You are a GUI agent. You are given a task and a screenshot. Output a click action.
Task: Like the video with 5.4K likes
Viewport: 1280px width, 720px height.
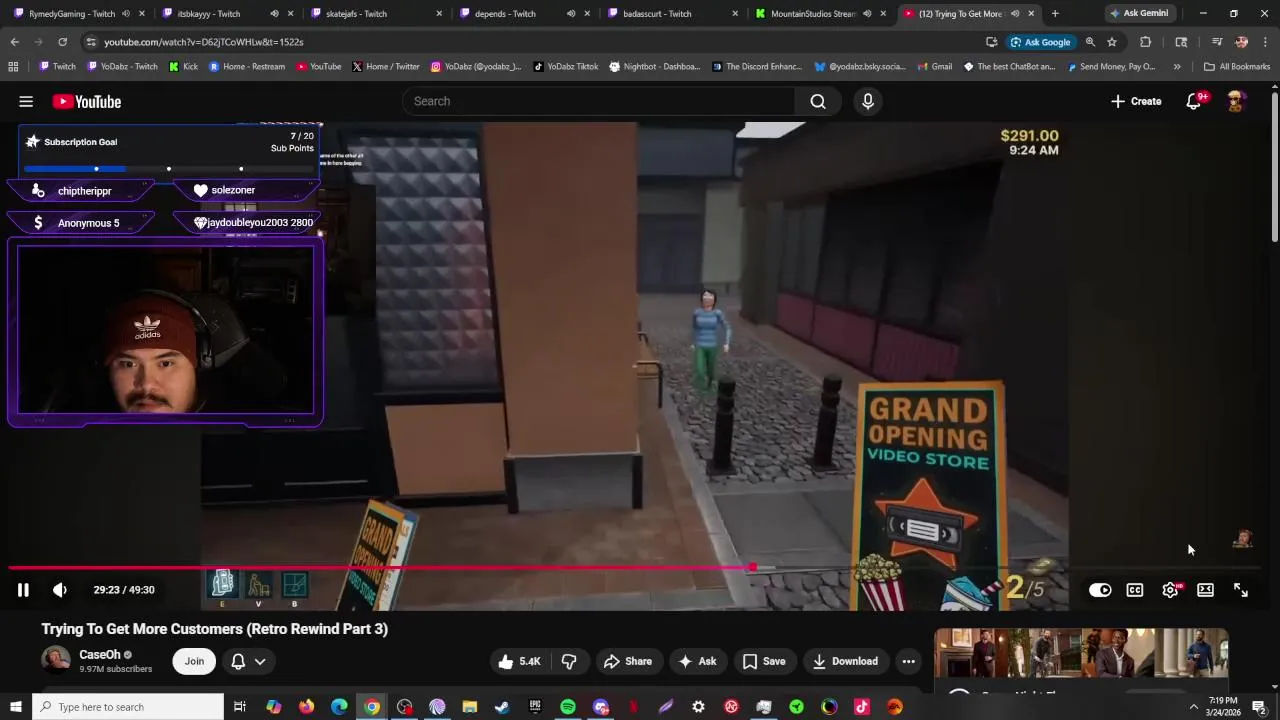519,661
